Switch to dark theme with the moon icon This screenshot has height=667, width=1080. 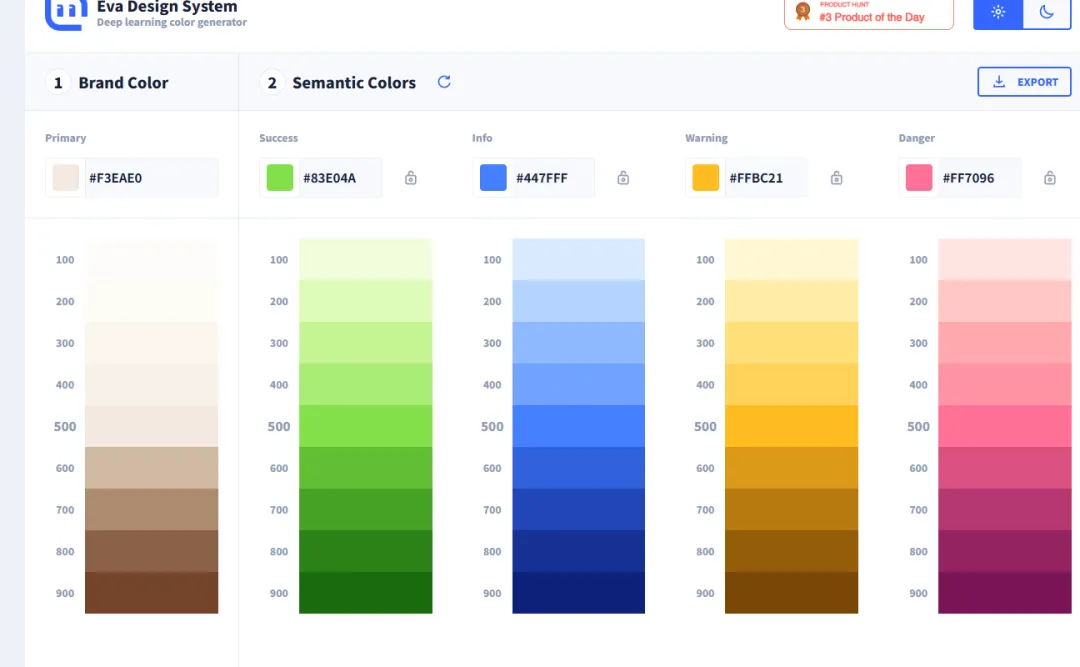point(1046,13)
